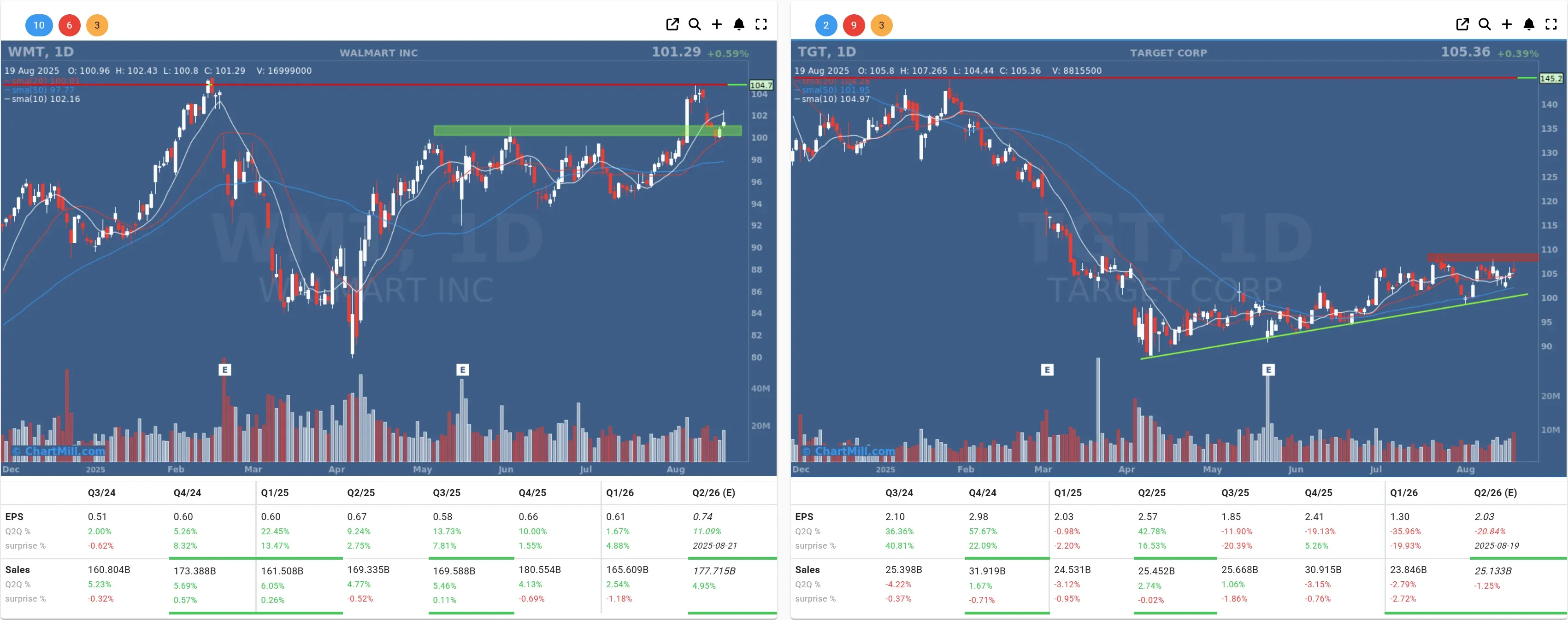The width and height of the screenshot is (1568, 620).
Task: Click WMT blue rating badge 10
Action: click(x=39, y=25)
